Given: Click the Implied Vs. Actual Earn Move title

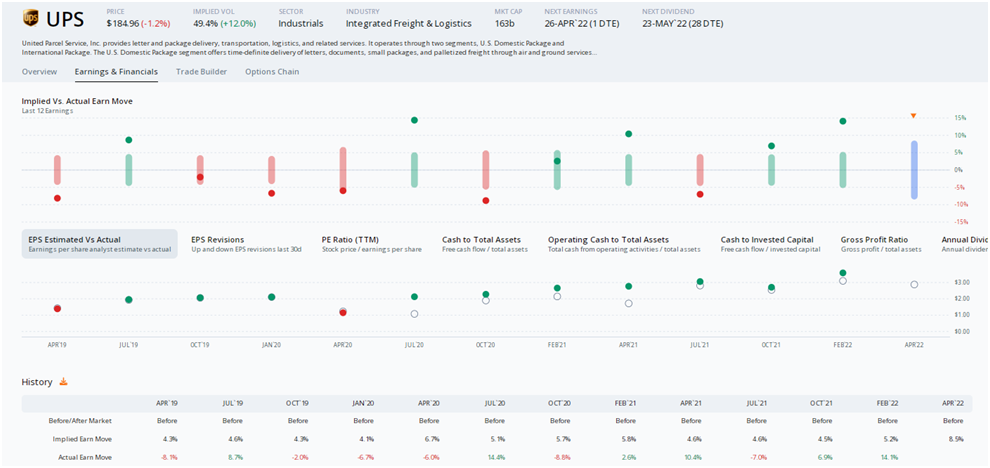Looking at the screenshot, I should (77, 100).
